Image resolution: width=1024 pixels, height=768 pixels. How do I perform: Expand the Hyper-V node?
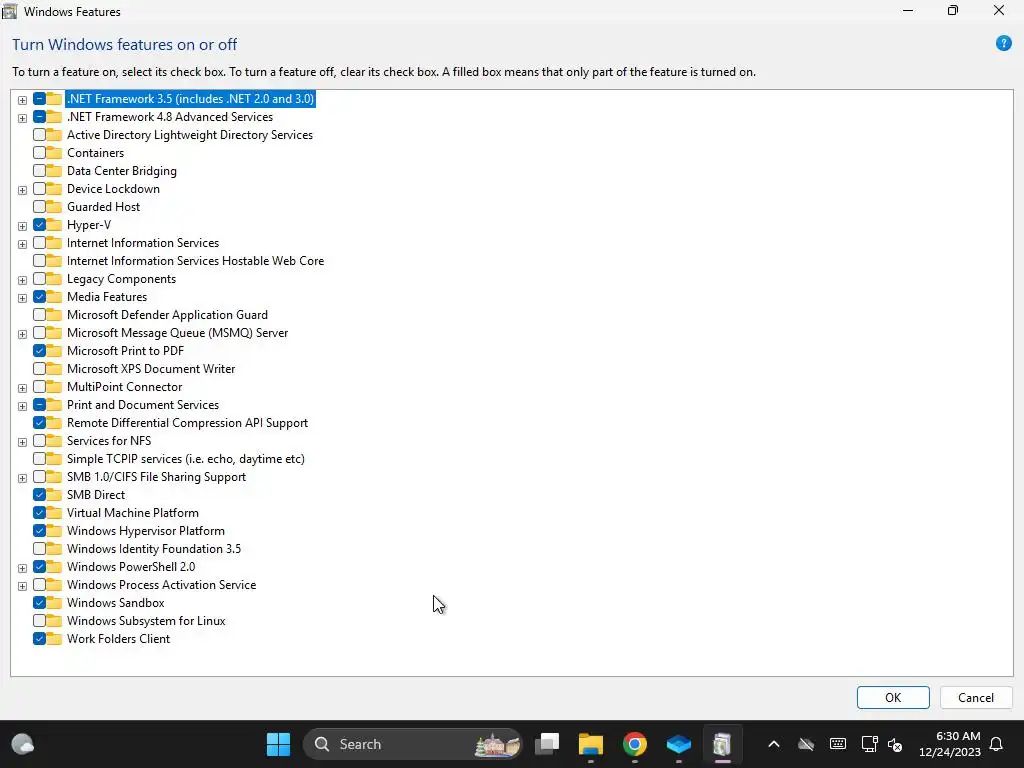tap(22, 226)
